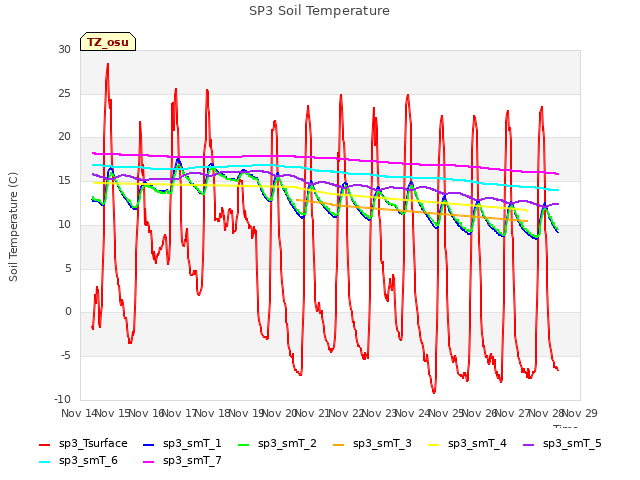The image size is (640, 480).
Task: Click the Soil Temperature (C) axis label
Action: (13, 227)
